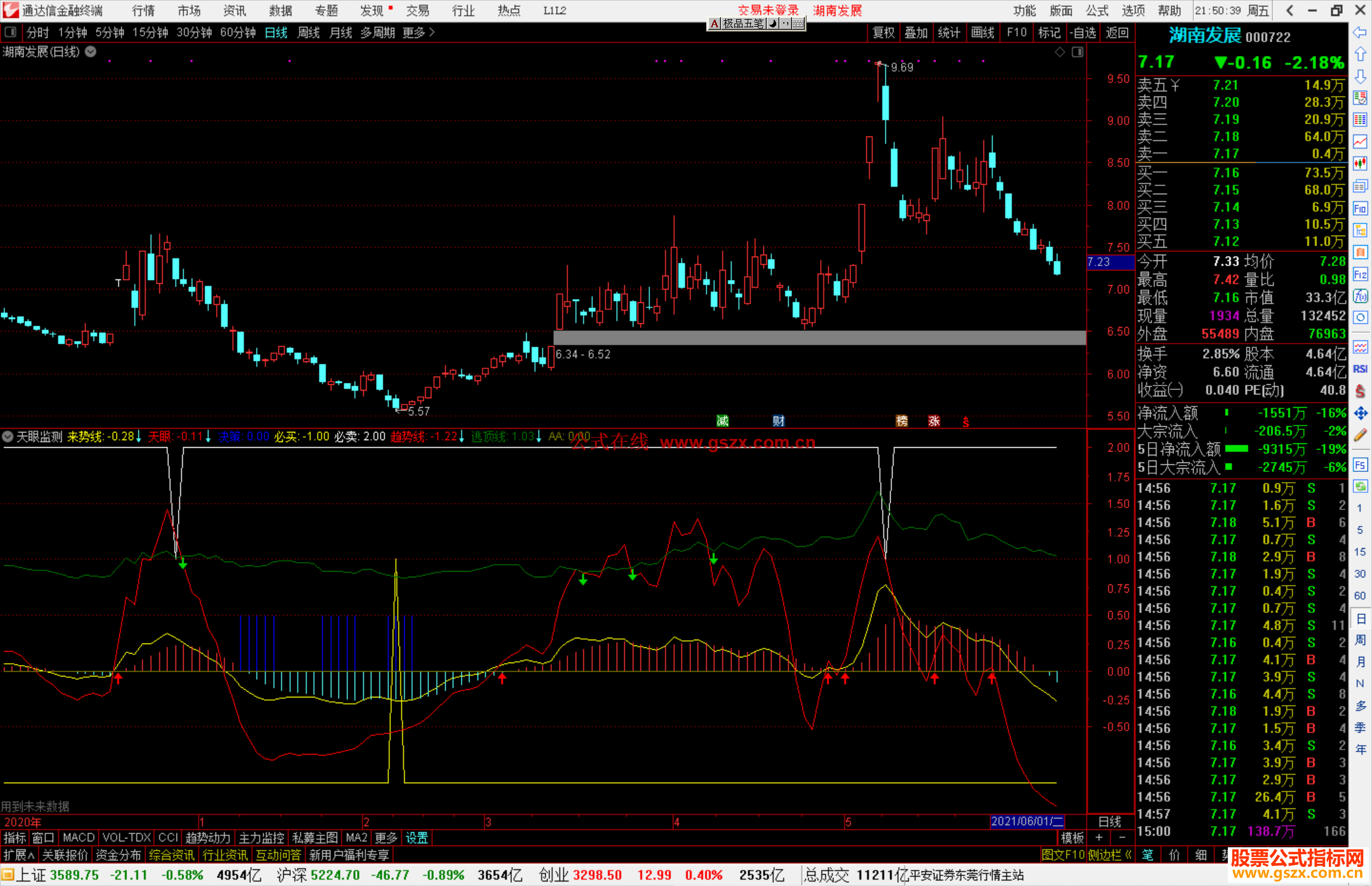Click the 返回 return button
The image size is (1372, 886).
click(1117, 32)
